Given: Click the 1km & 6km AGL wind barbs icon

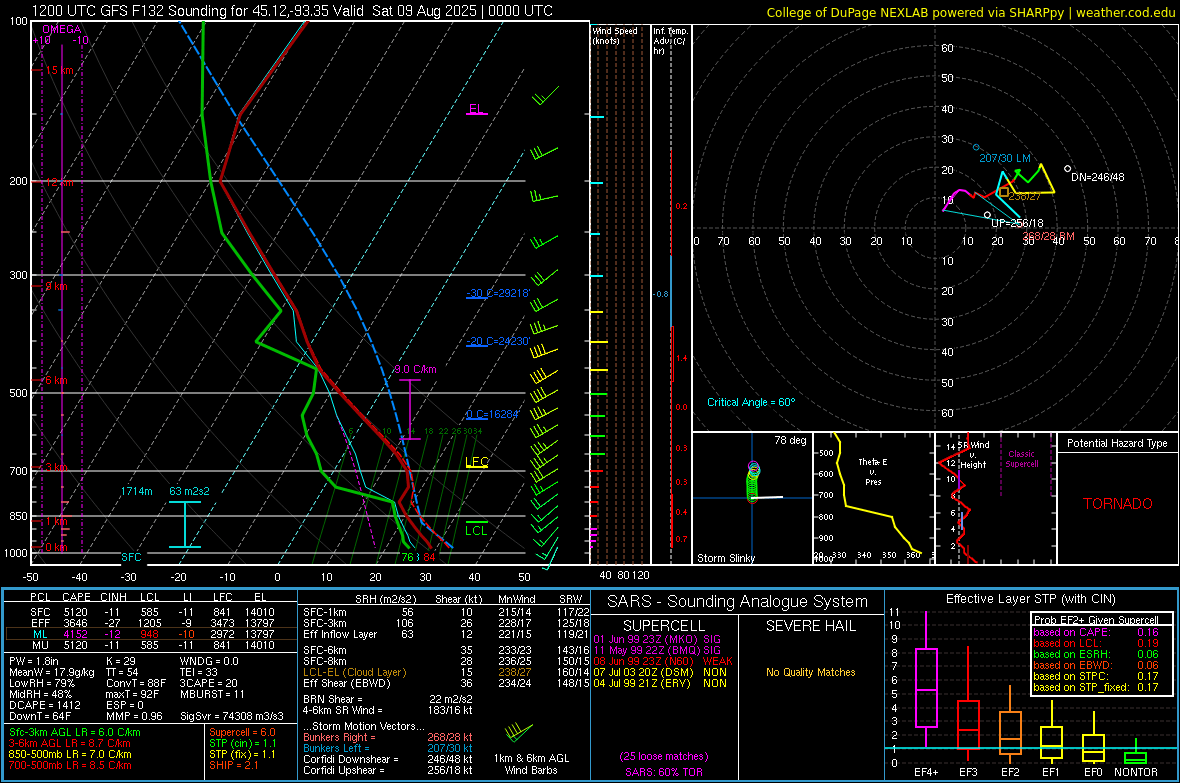Looking at the screenshot, I should [518, 732].
